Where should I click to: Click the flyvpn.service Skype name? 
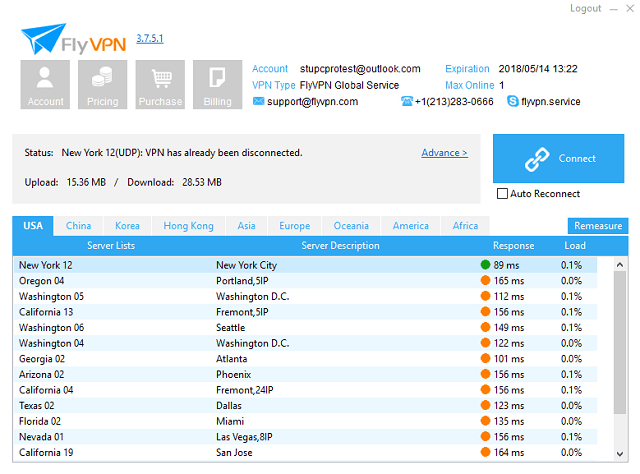pos(551,101)
